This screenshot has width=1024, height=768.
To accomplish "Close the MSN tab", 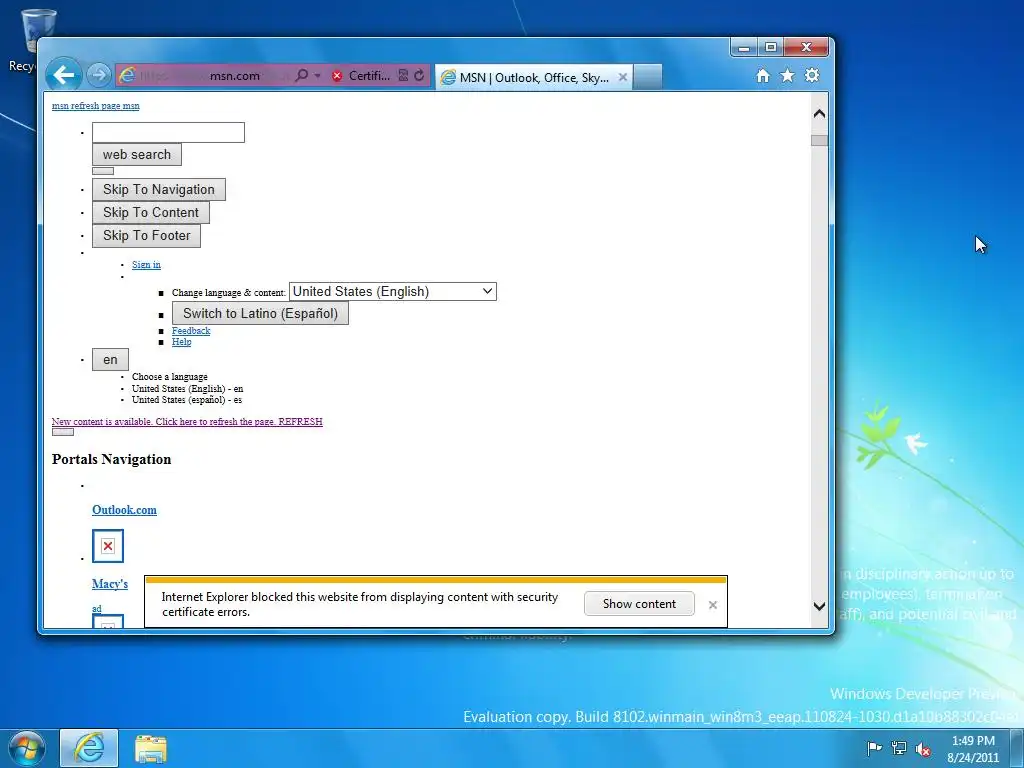I will click(623, 77).
